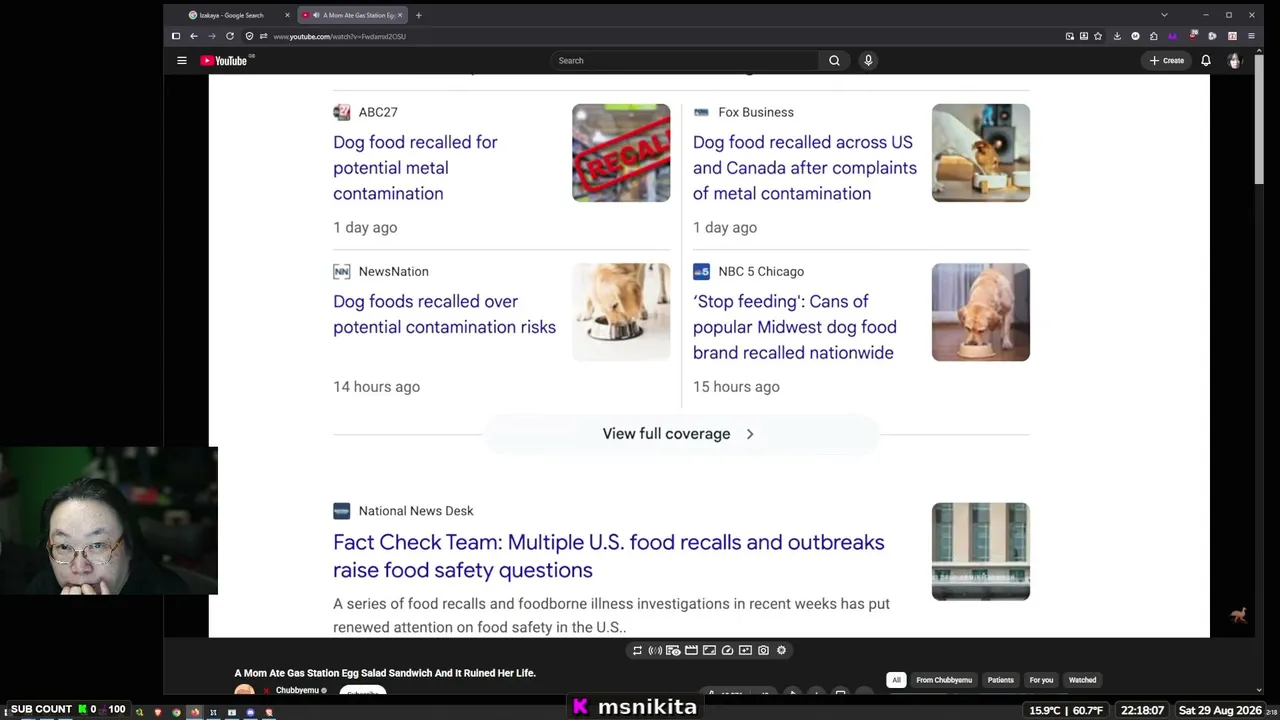Close the Izakaya Google Search tab

coord(287,15)
